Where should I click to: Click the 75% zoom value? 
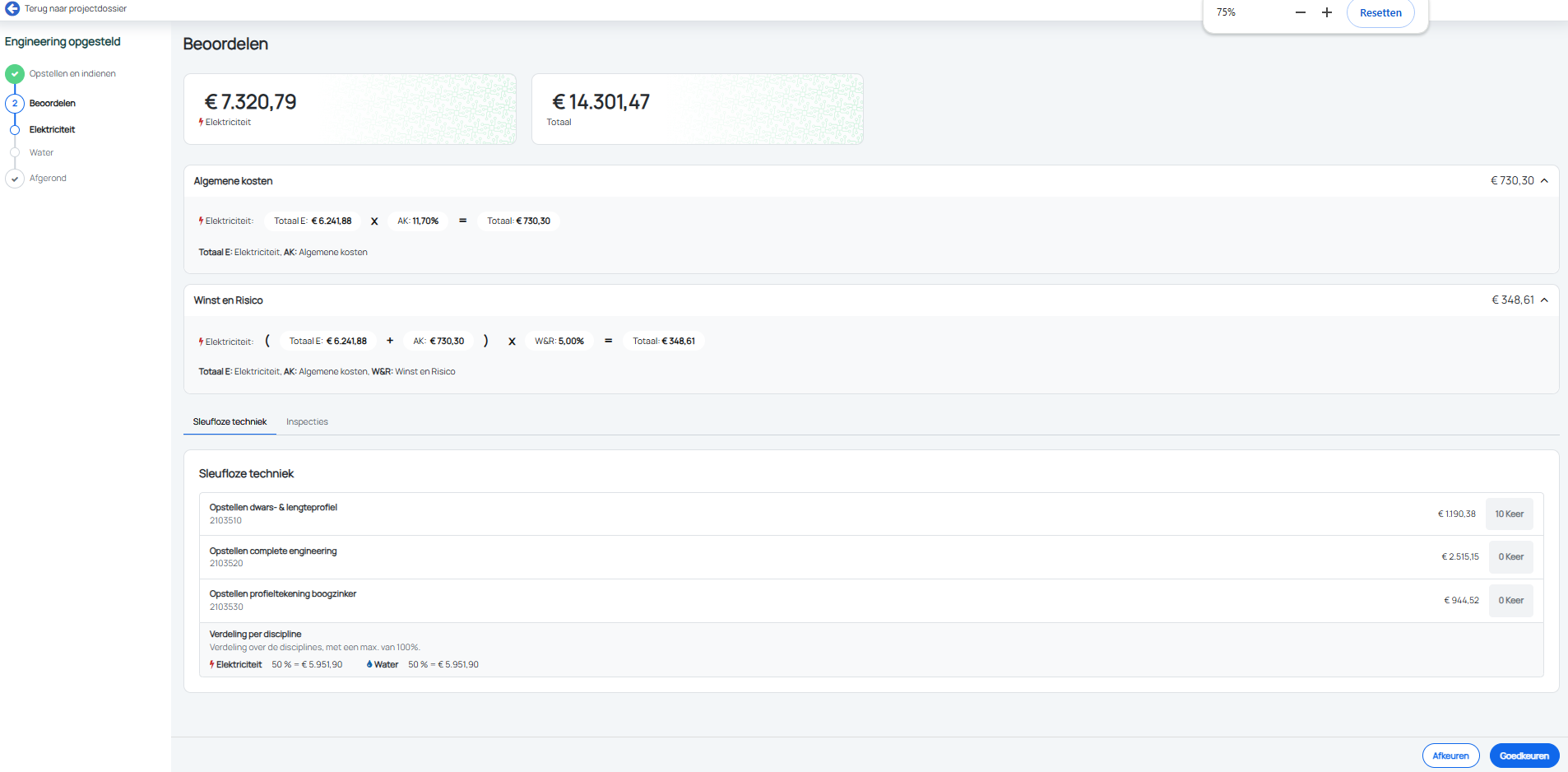1226,12
